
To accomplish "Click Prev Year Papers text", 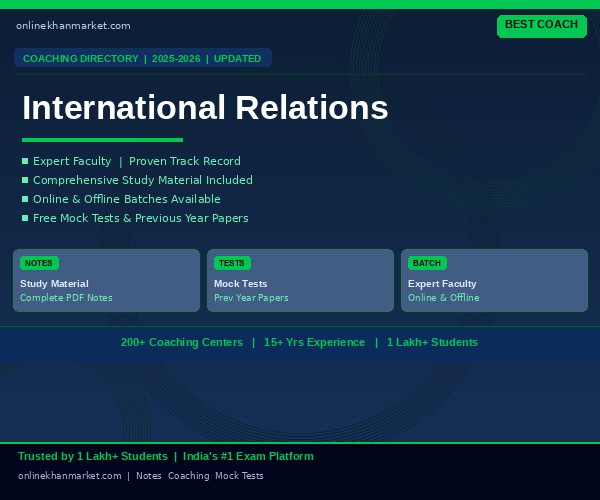I will pyautogui.click(x=251, y=298).
